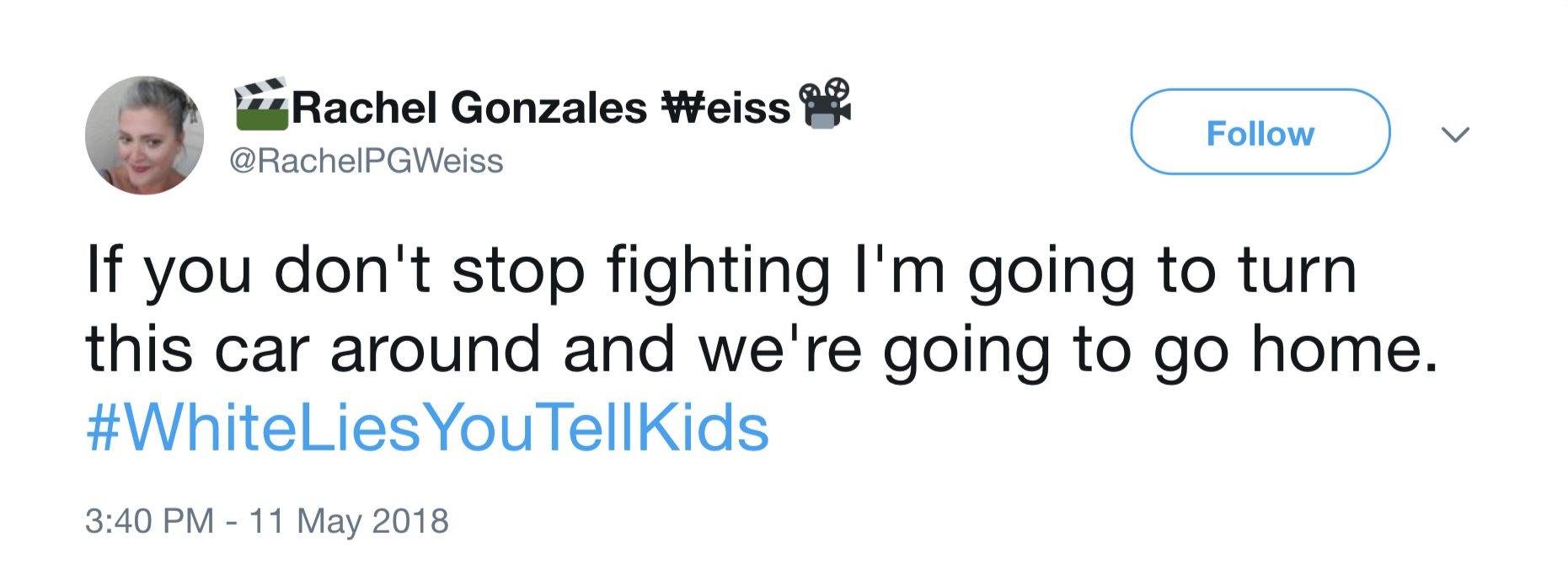
Task: Open Rachel Gonzales Weiss's profile photo
Action: click(144, 135)
